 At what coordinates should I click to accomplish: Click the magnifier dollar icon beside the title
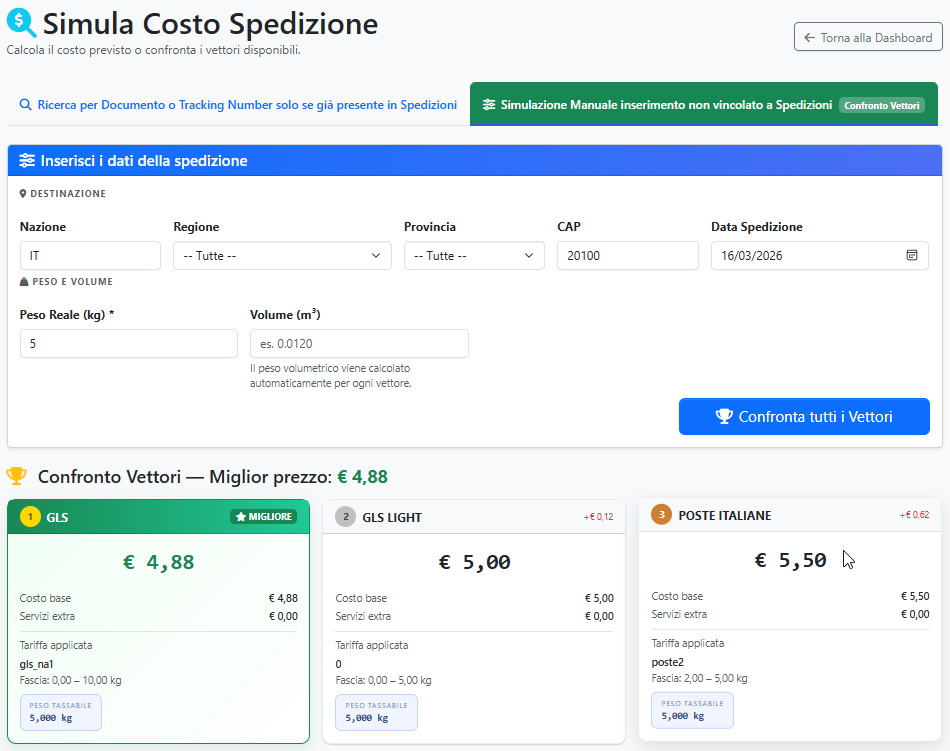[x=21, y=23]
